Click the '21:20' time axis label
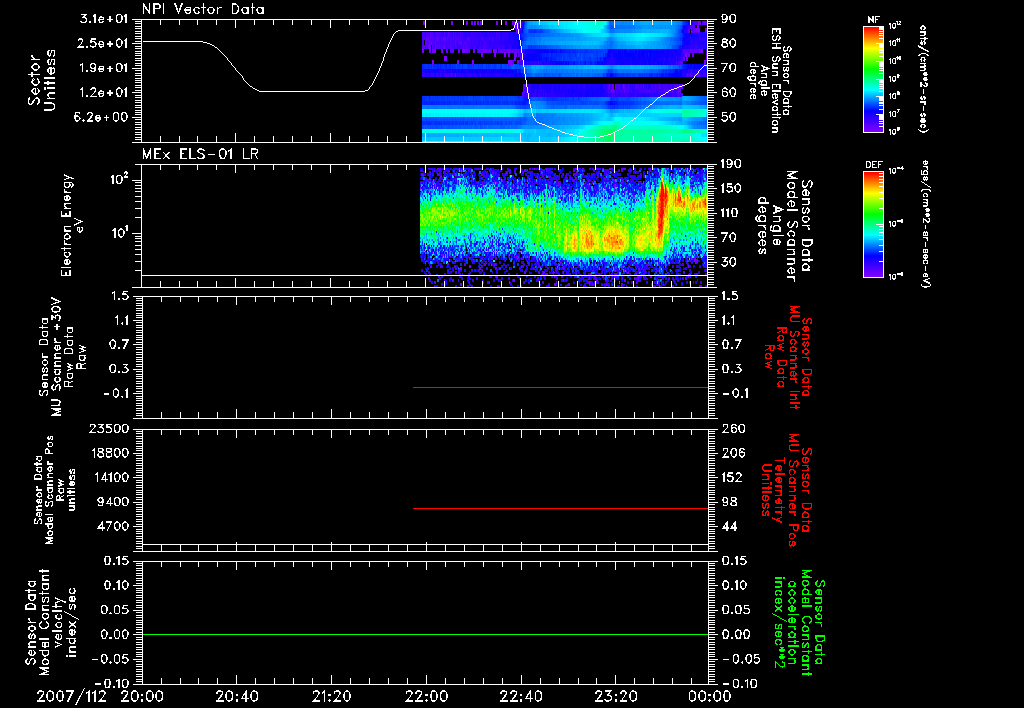 click(x=331, y=696)
